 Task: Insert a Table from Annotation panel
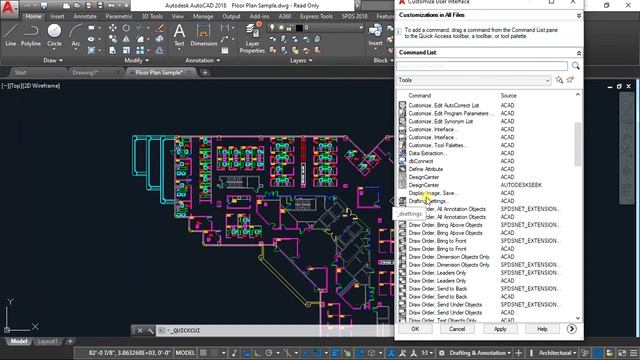coord(225,50)
